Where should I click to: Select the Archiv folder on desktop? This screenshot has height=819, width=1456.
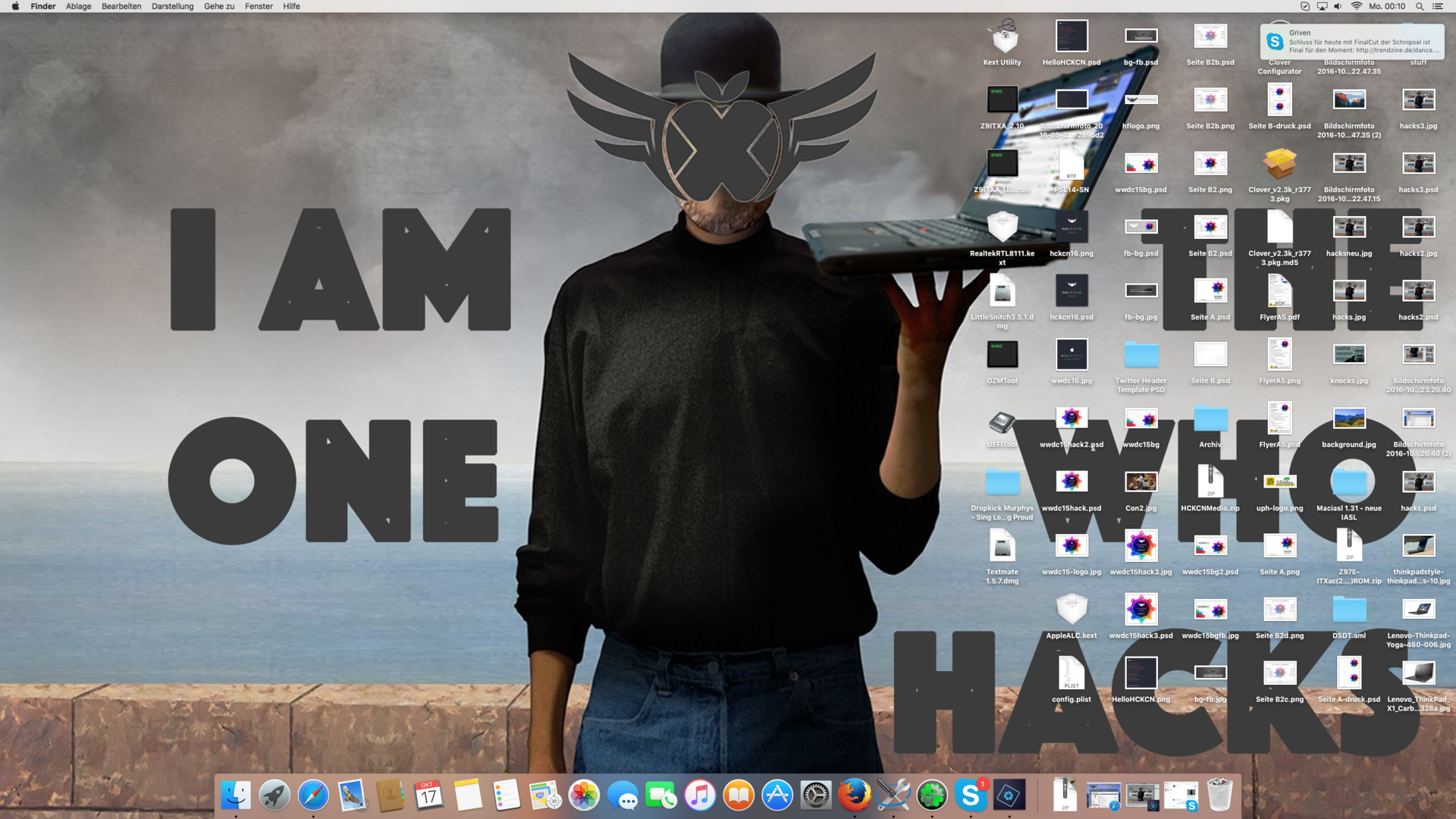click(1210, 419)
